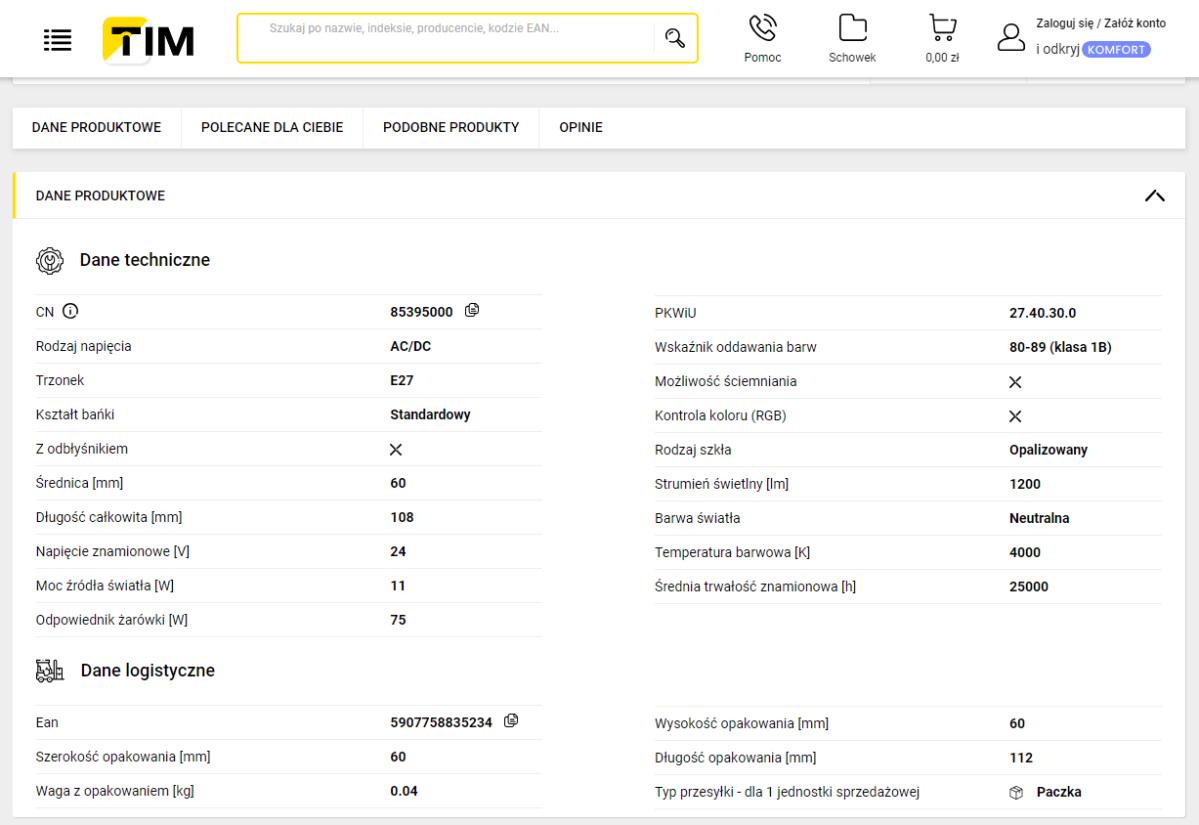The width and height of the screenshot is (1199, 825).
Task: Open the Podobne produkty tab
Action: (x=451, y=128)
